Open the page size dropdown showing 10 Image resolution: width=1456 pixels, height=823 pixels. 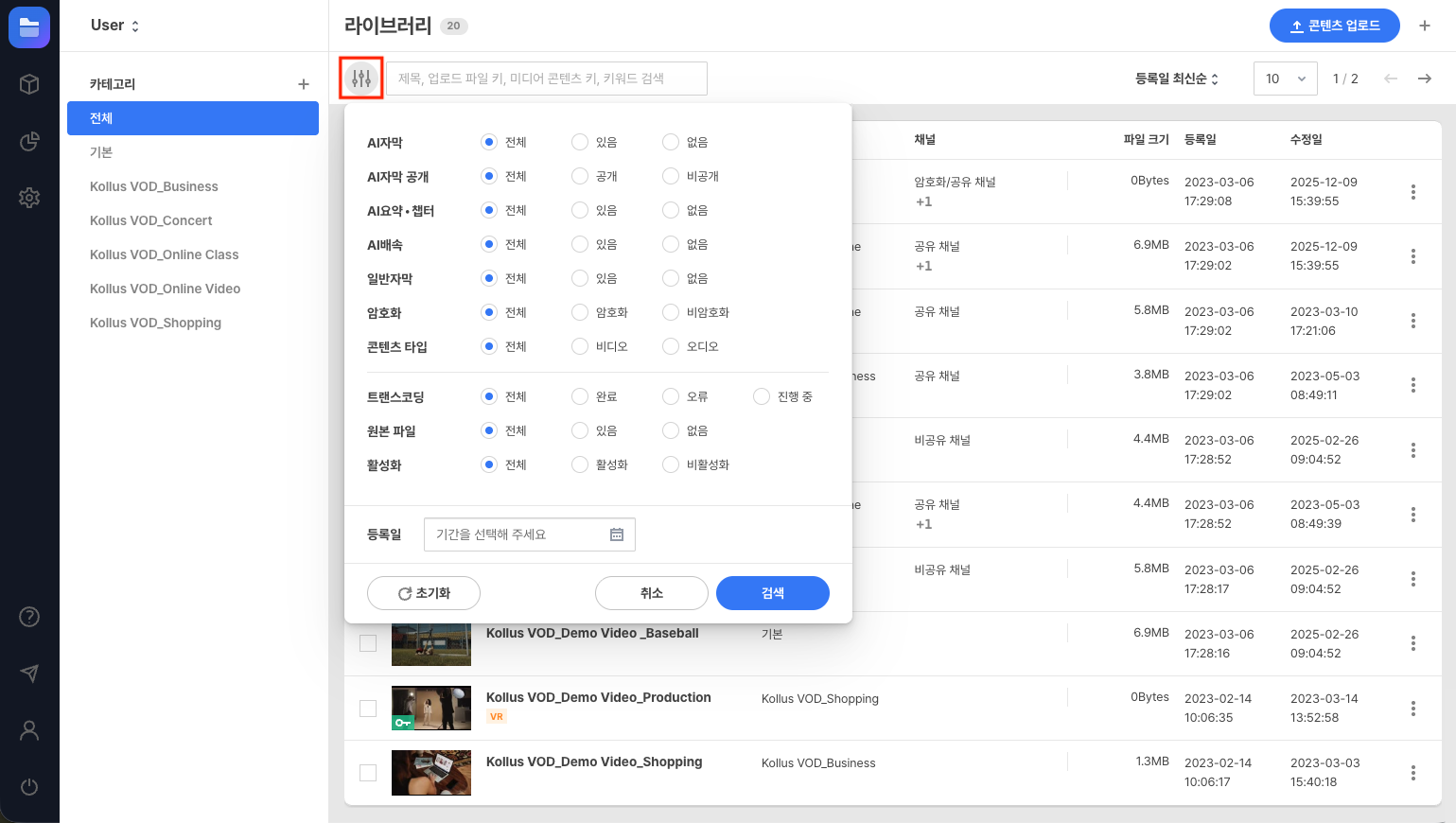coord(1285,79)
